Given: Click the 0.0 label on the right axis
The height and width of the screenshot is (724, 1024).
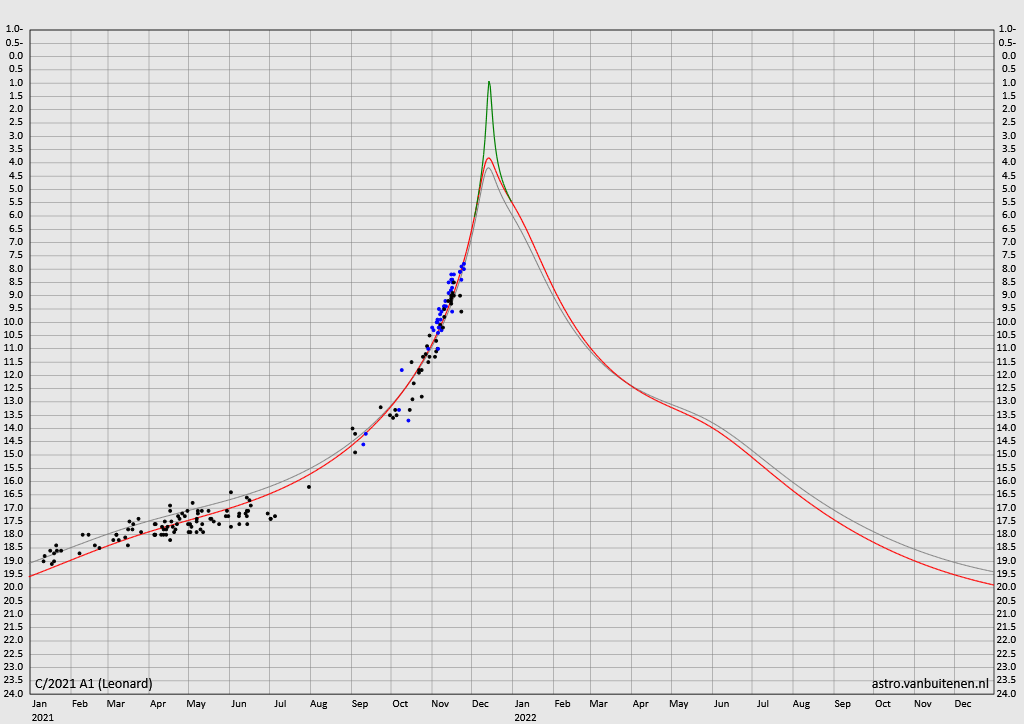Looking at the screenshot, I should point(1008,56).
